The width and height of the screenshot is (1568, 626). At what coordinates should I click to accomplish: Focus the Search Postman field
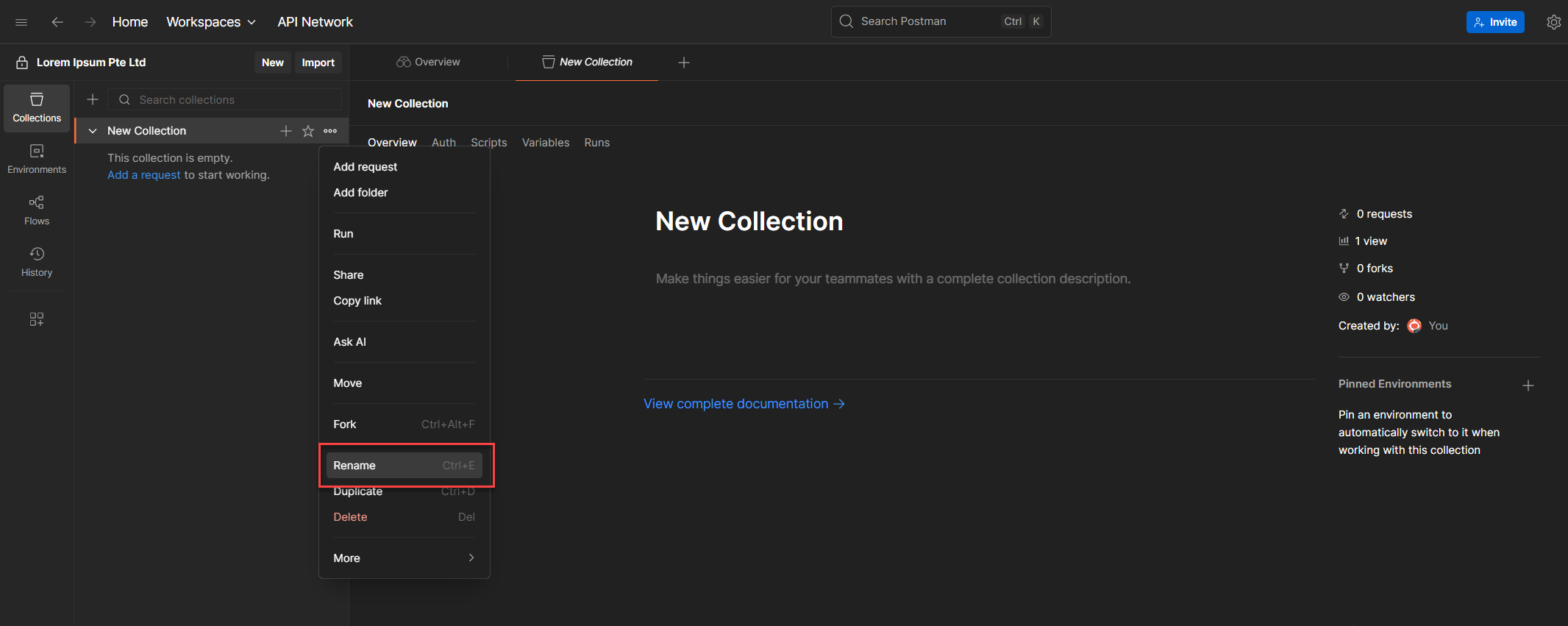[941, 21]
